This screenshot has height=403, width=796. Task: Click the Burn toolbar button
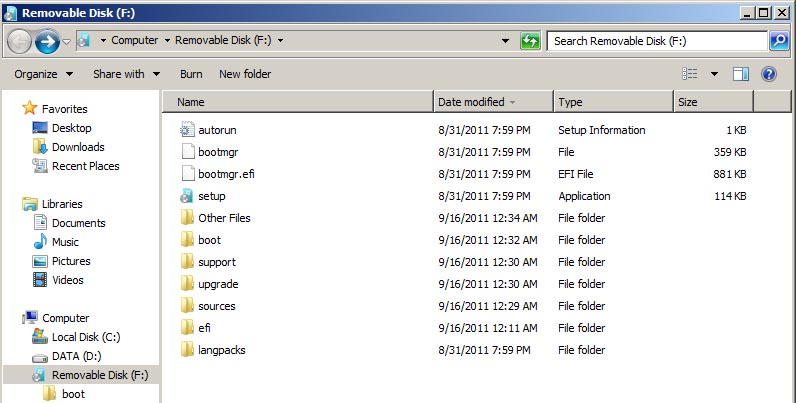pos(191,74)
